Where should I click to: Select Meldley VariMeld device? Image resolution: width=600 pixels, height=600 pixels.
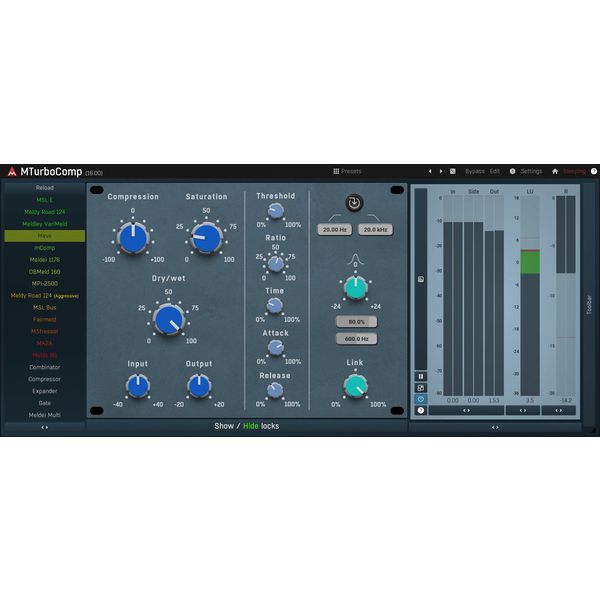coord(45,224)
